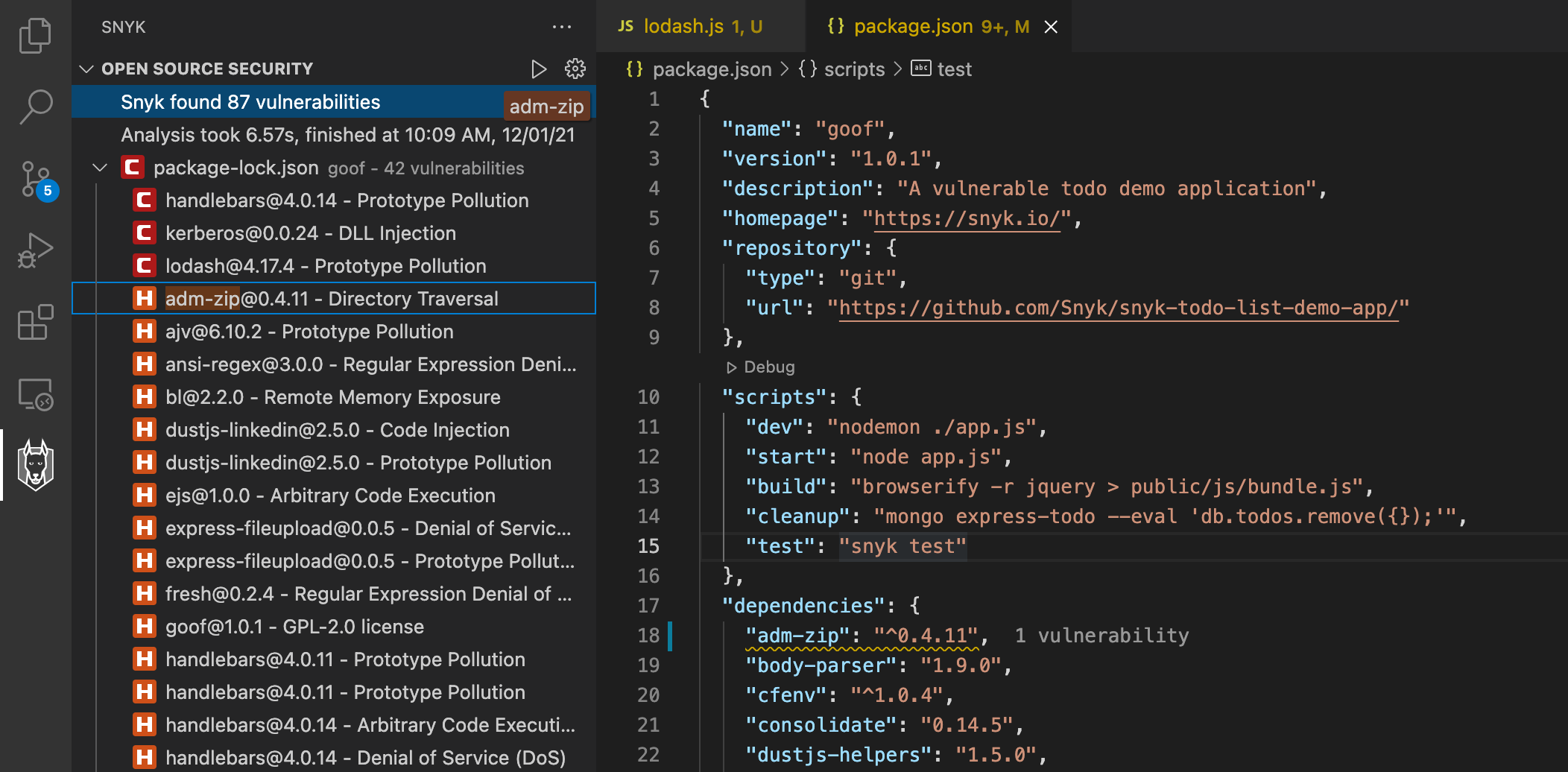The image size is (1568, 772).
Task: Open the SNYK panel more actions menu
Action: click(x=562, y=27)
